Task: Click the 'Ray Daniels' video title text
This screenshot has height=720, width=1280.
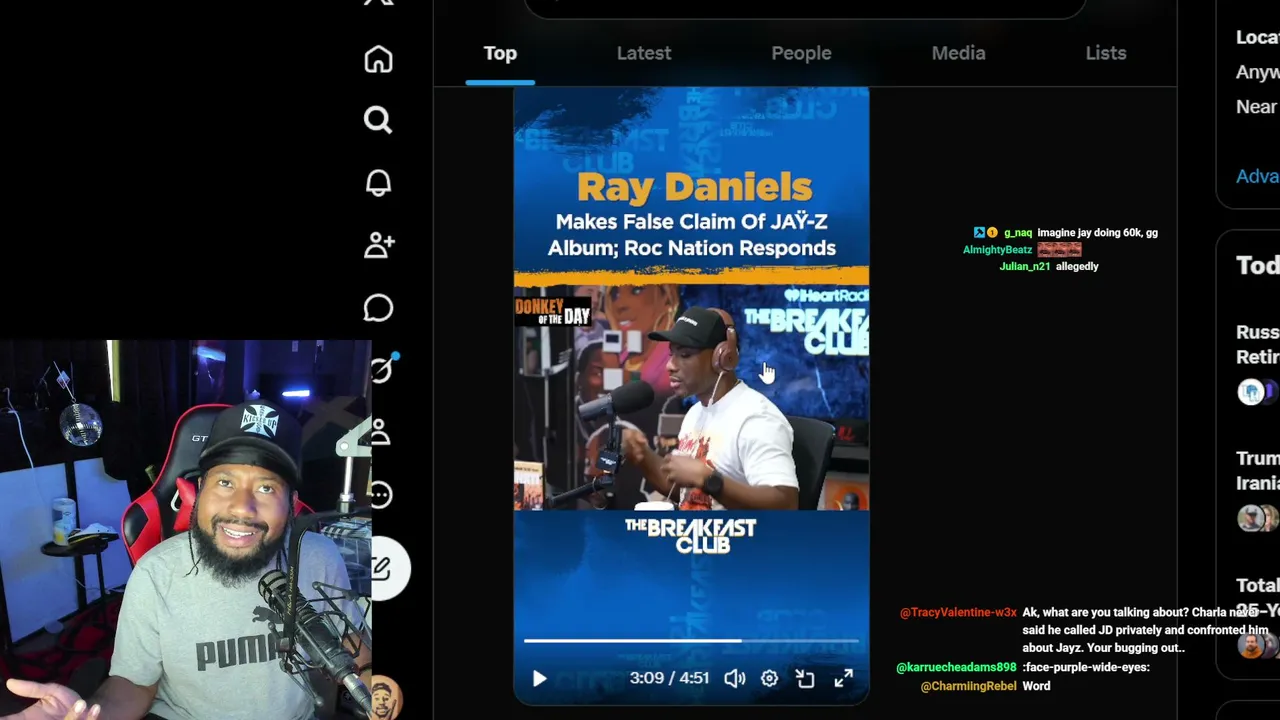Action: click(694, 187)
